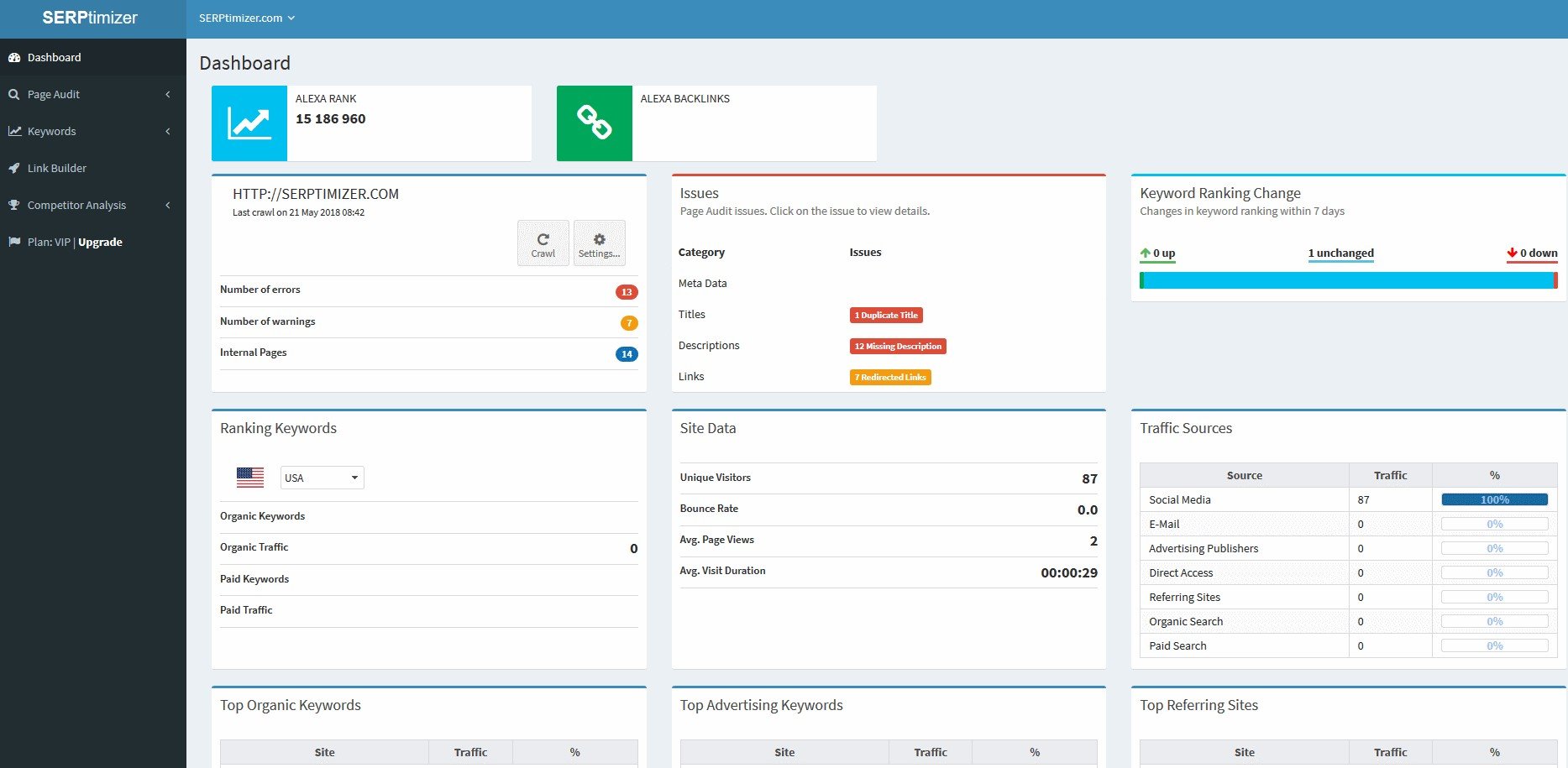Open the 12 Missing Description issue
Image resolution: width=1568 pixels, height=768 pixels.
(x=899, y=346)
